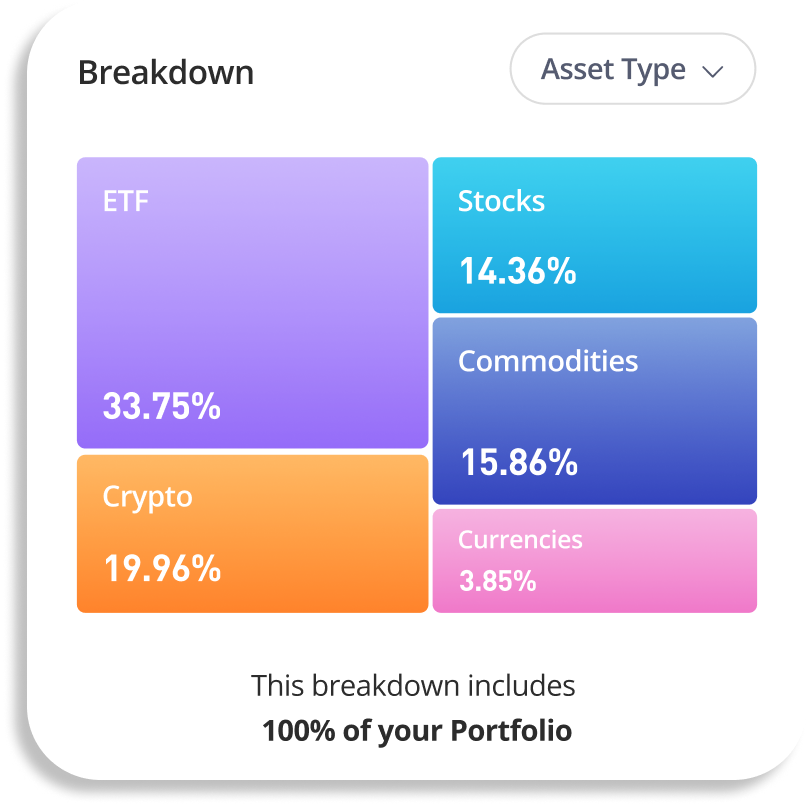
Task: Click the Currencies label
Action: point(520,539)
